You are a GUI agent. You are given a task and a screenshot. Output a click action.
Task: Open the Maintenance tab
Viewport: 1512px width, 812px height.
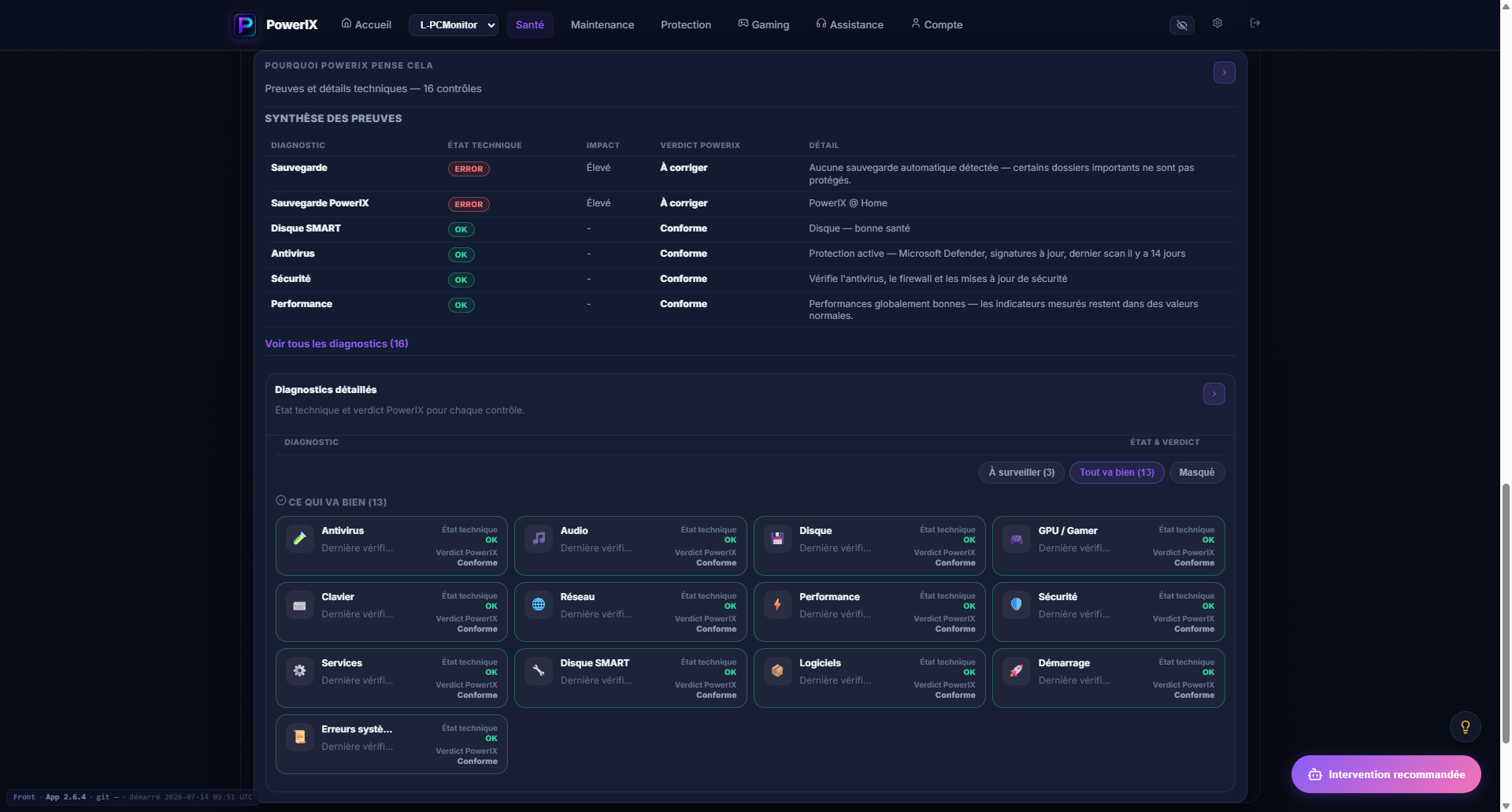coord(602,25)
